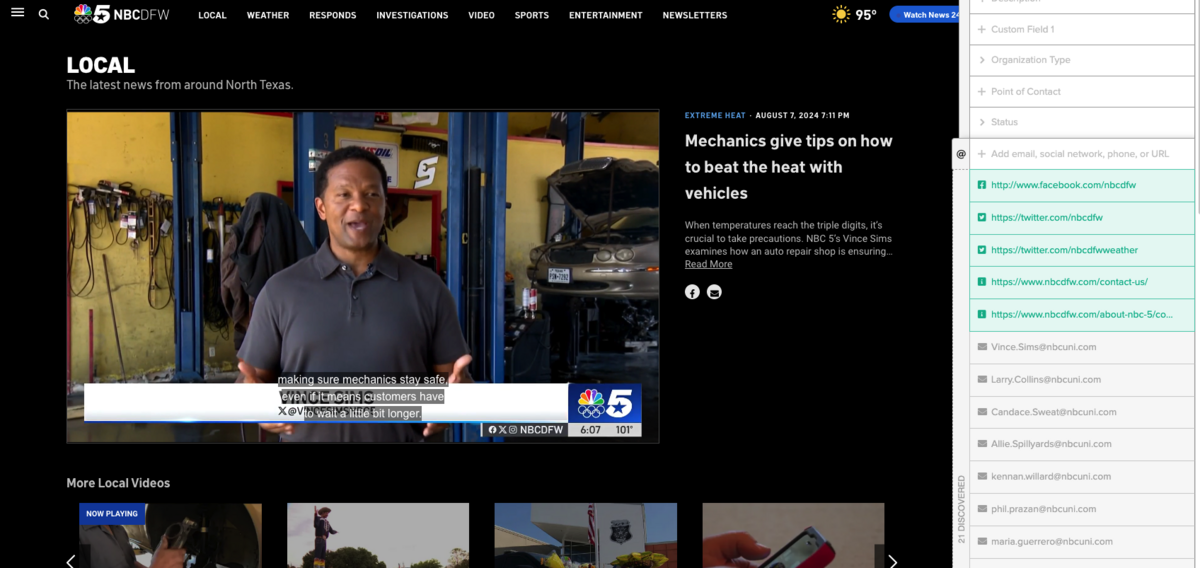Click the Read More link
Screen dimensions: 1200x568
pyautogui.click(x=708, y=264)
